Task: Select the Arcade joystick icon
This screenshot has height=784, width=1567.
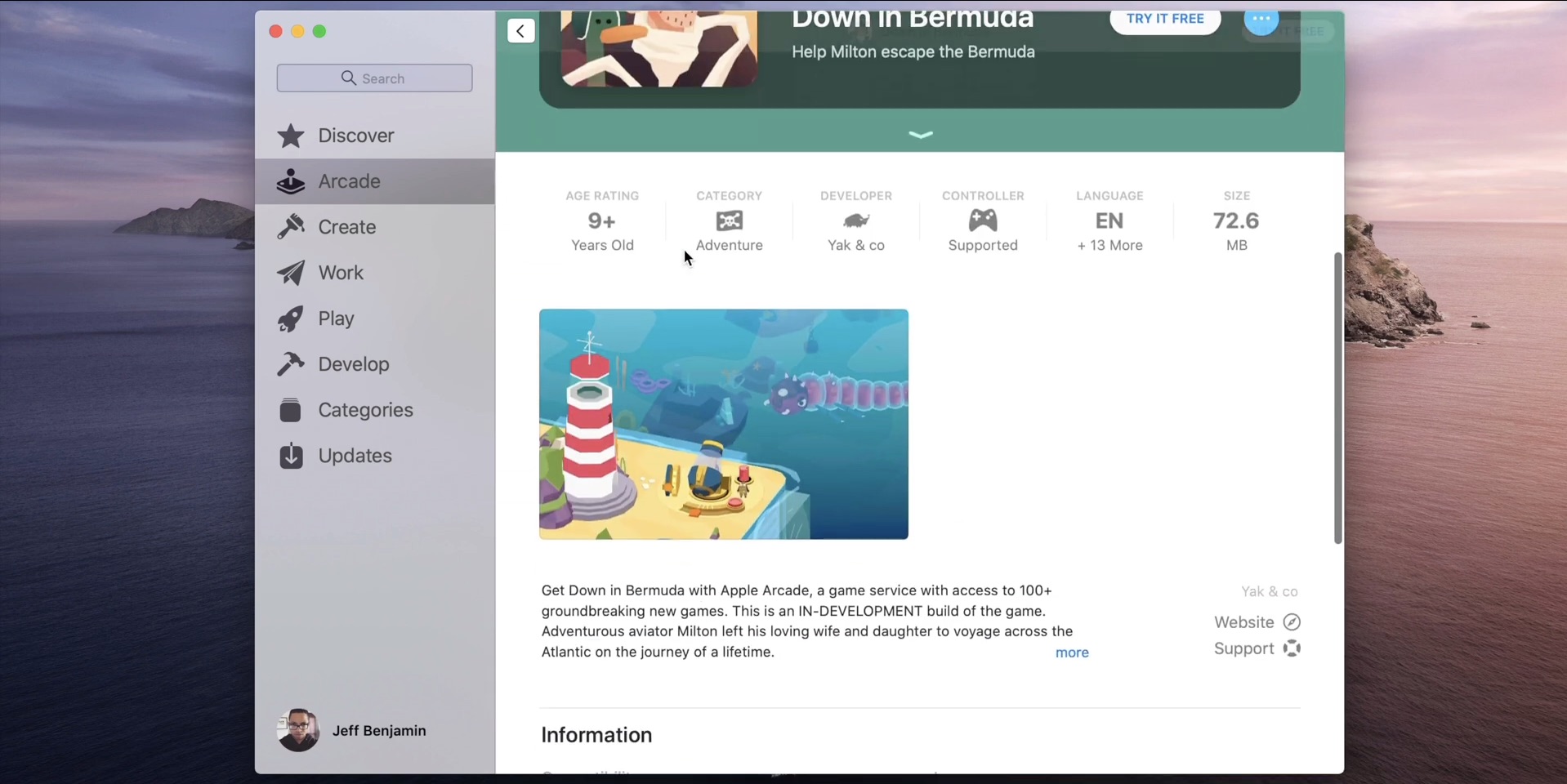Action: point(291,181)
